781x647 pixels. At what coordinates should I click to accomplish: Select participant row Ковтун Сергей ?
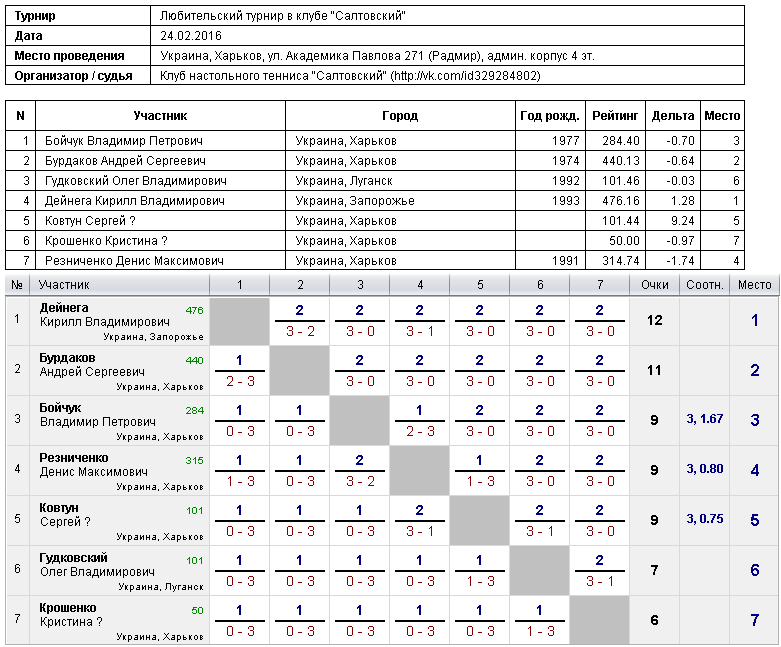coord(375,221)
